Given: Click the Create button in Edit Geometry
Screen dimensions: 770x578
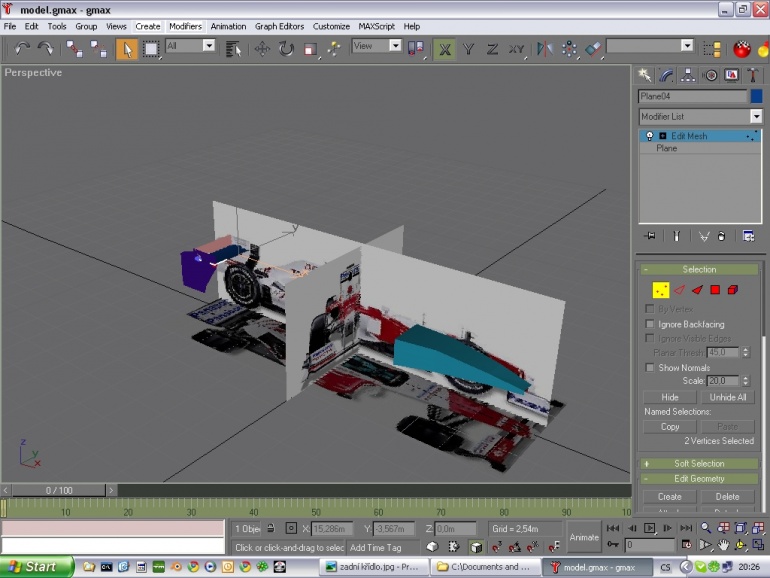Looking at the screenshot, I should 669,497.
